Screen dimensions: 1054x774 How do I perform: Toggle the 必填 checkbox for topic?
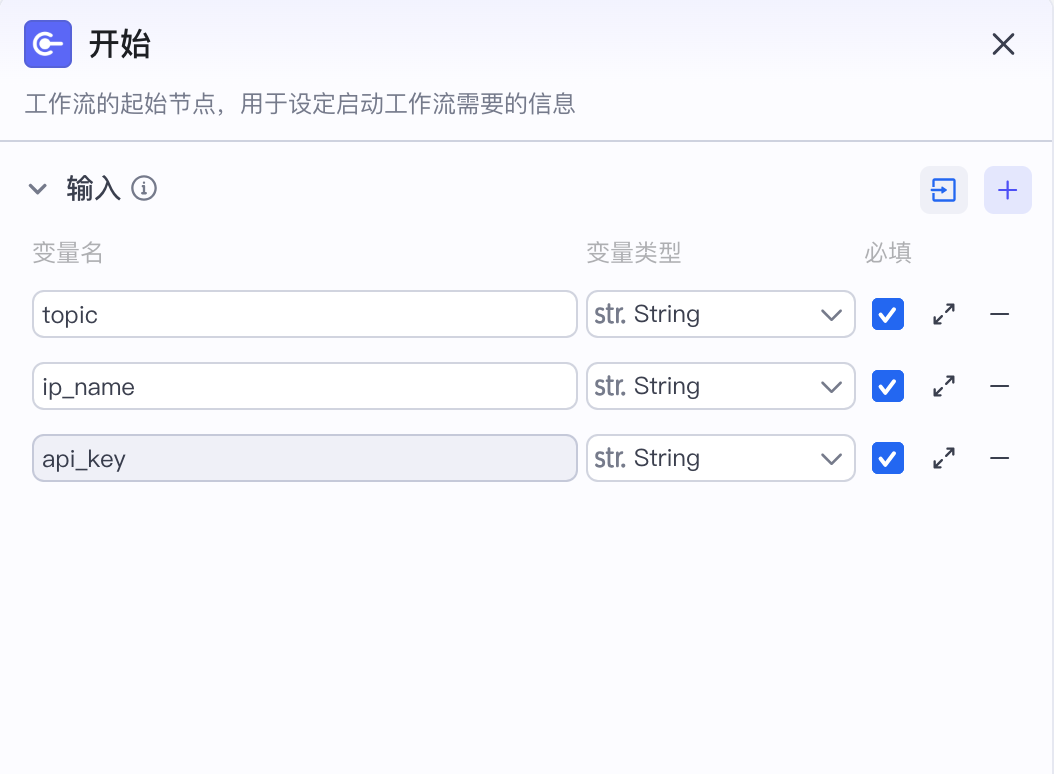(887, 314)
